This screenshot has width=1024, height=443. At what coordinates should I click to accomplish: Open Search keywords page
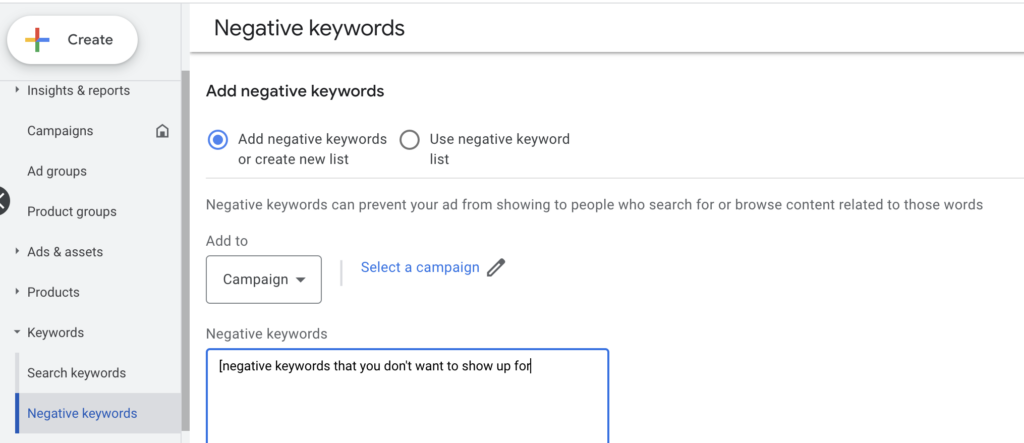[76, 373]
